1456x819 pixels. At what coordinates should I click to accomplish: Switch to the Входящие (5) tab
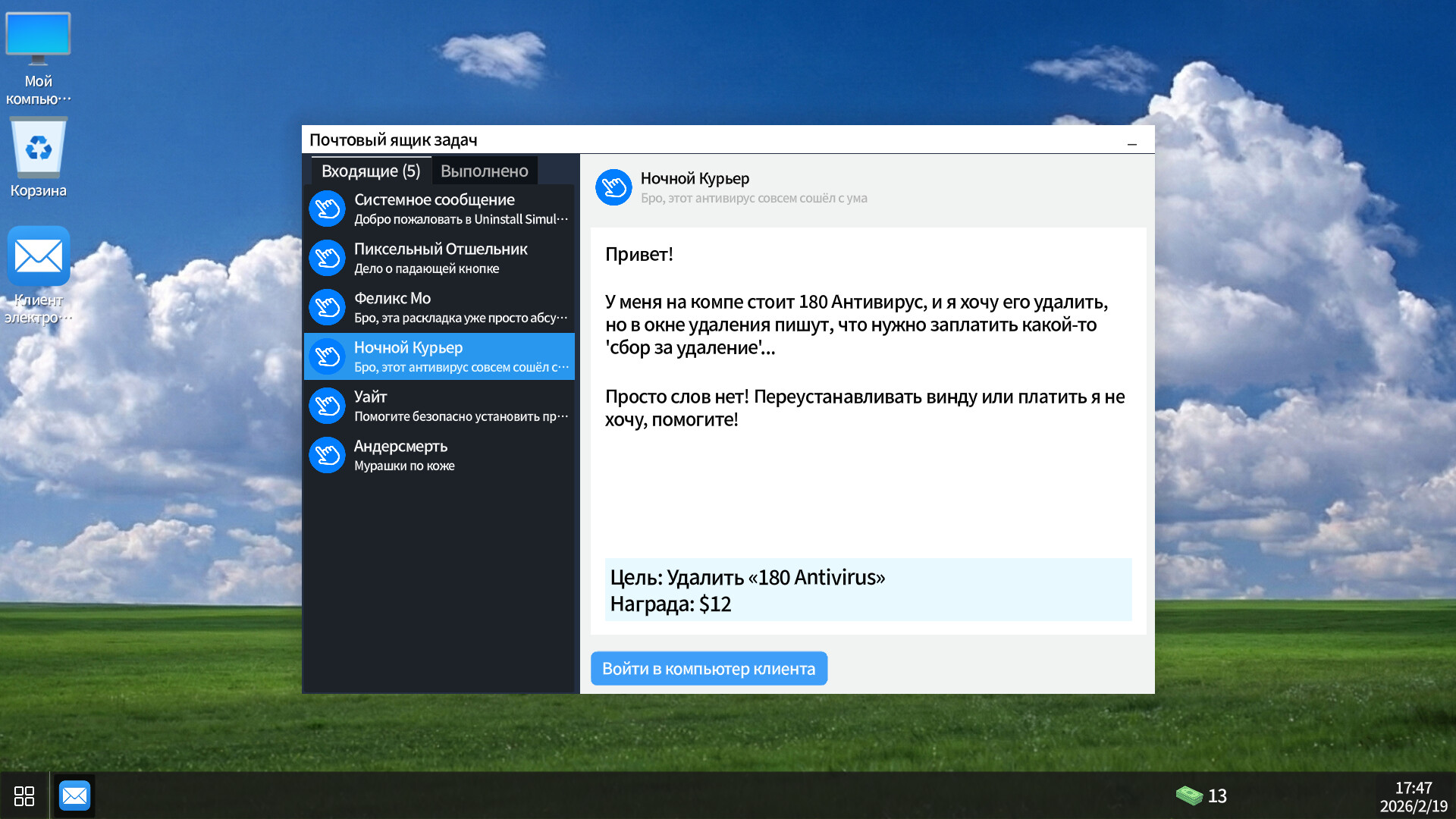pos(371,170)
